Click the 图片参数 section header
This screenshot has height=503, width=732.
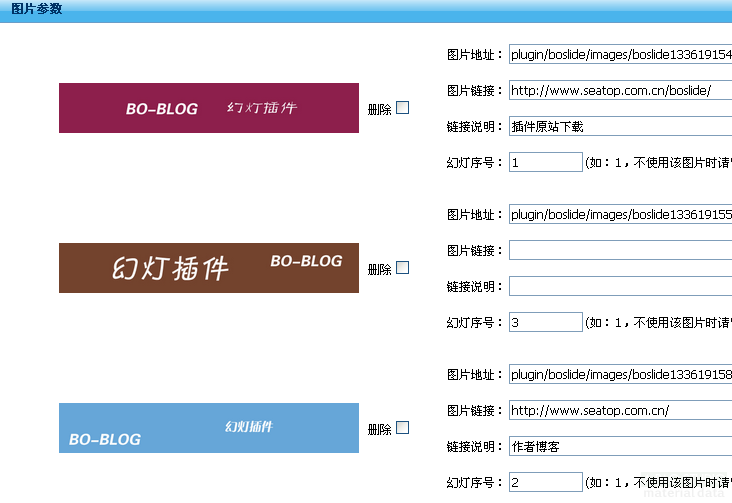click(36, 9)
